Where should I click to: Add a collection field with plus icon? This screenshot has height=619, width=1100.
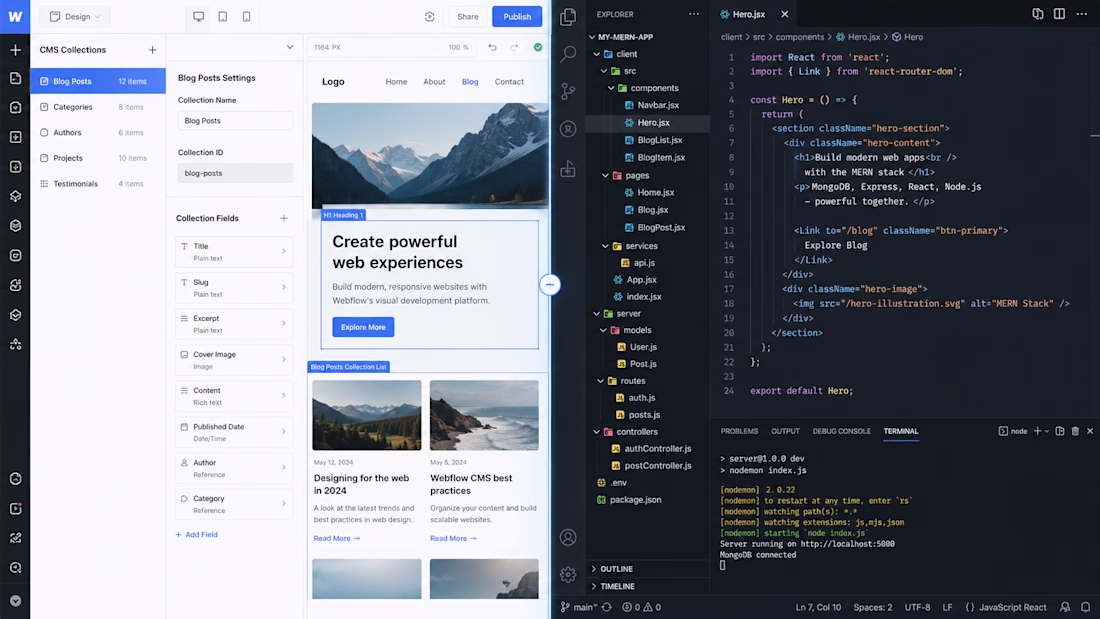point(283,218)
